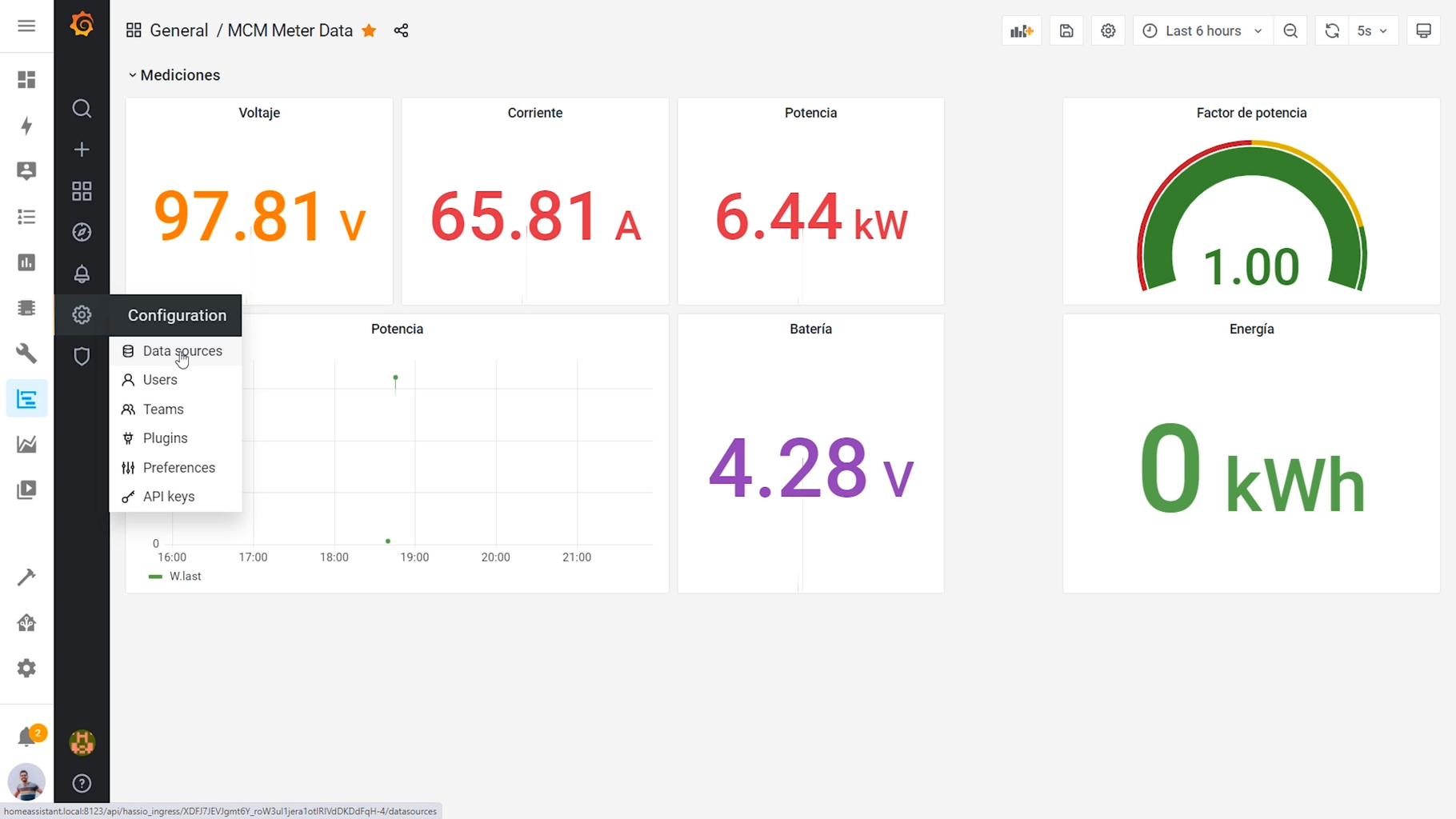The height and width of the screenshot is (819, 1456).
Task: Enable kiosk mode with the monitor icon
Action: click(1423, 30)
